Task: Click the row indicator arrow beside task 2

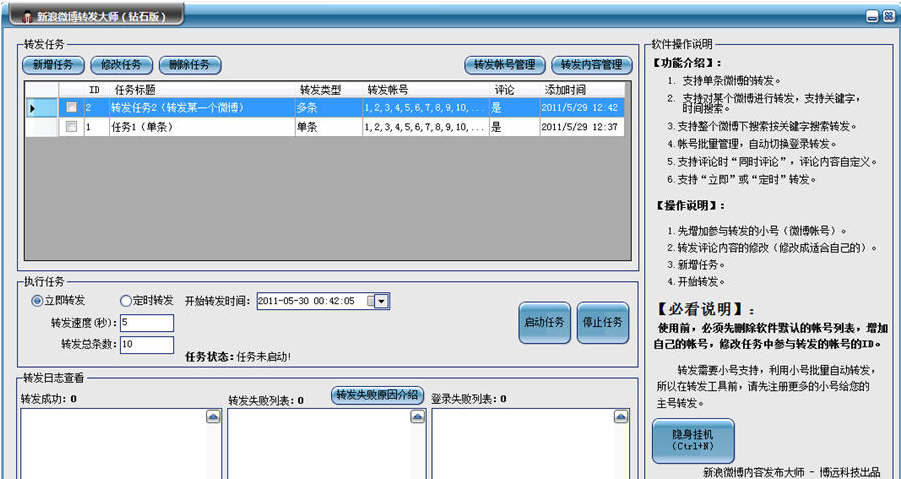Action: [32, 107]
